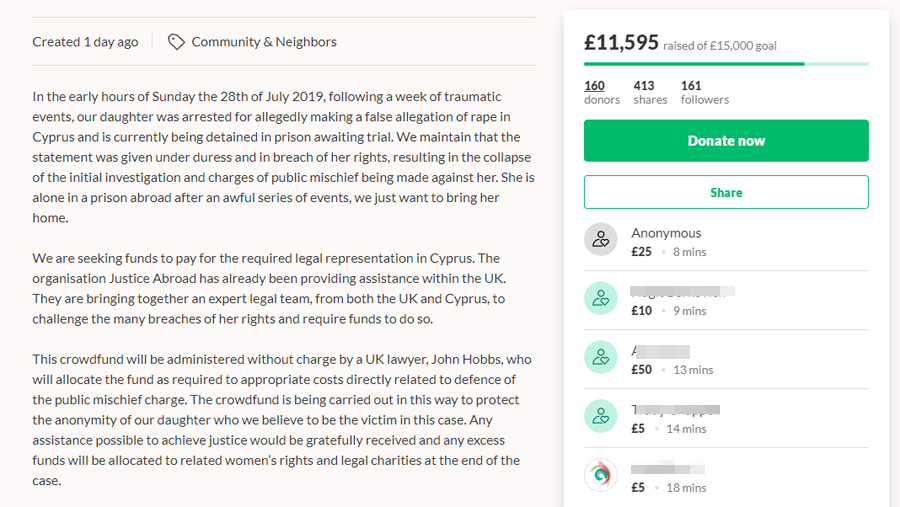Click the colorful swirl avatar of the £5 18 mins donor
This screenshot has height=507, width=900.
601,475
